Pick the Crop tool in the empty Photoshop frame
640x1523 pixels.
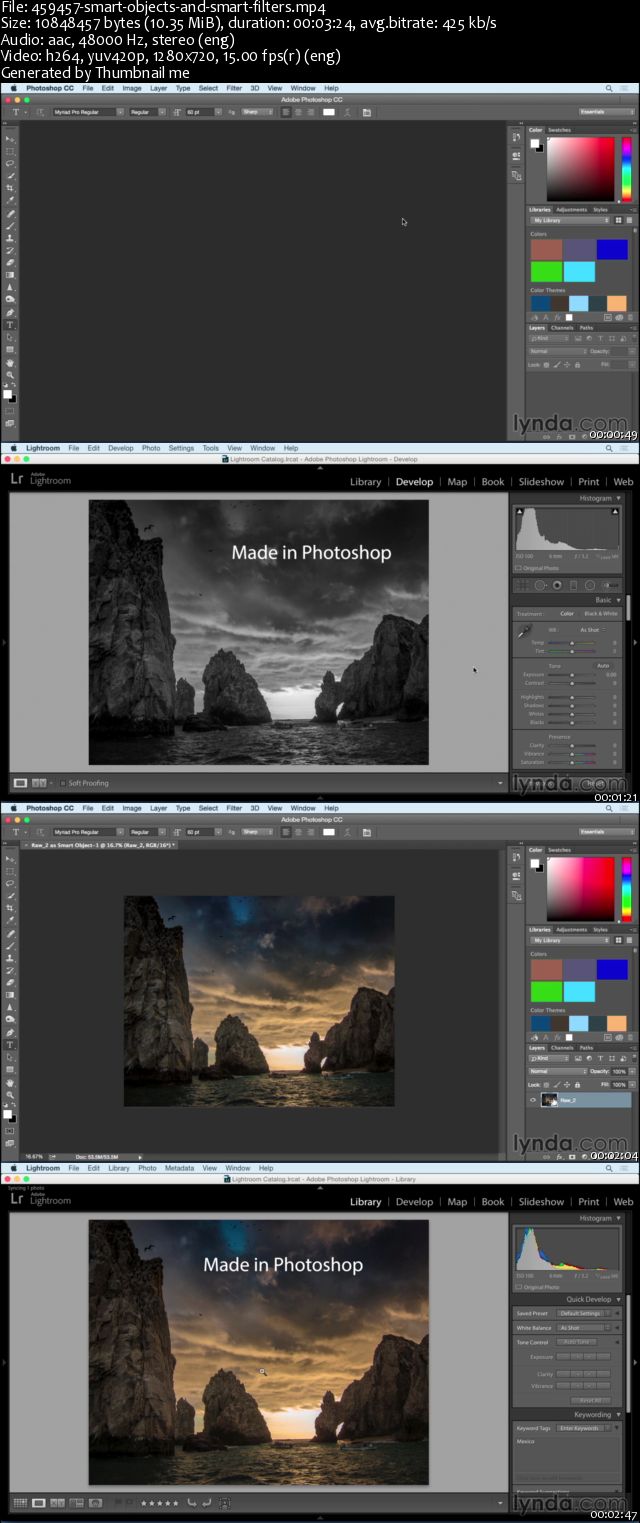(x=11, y=188)
